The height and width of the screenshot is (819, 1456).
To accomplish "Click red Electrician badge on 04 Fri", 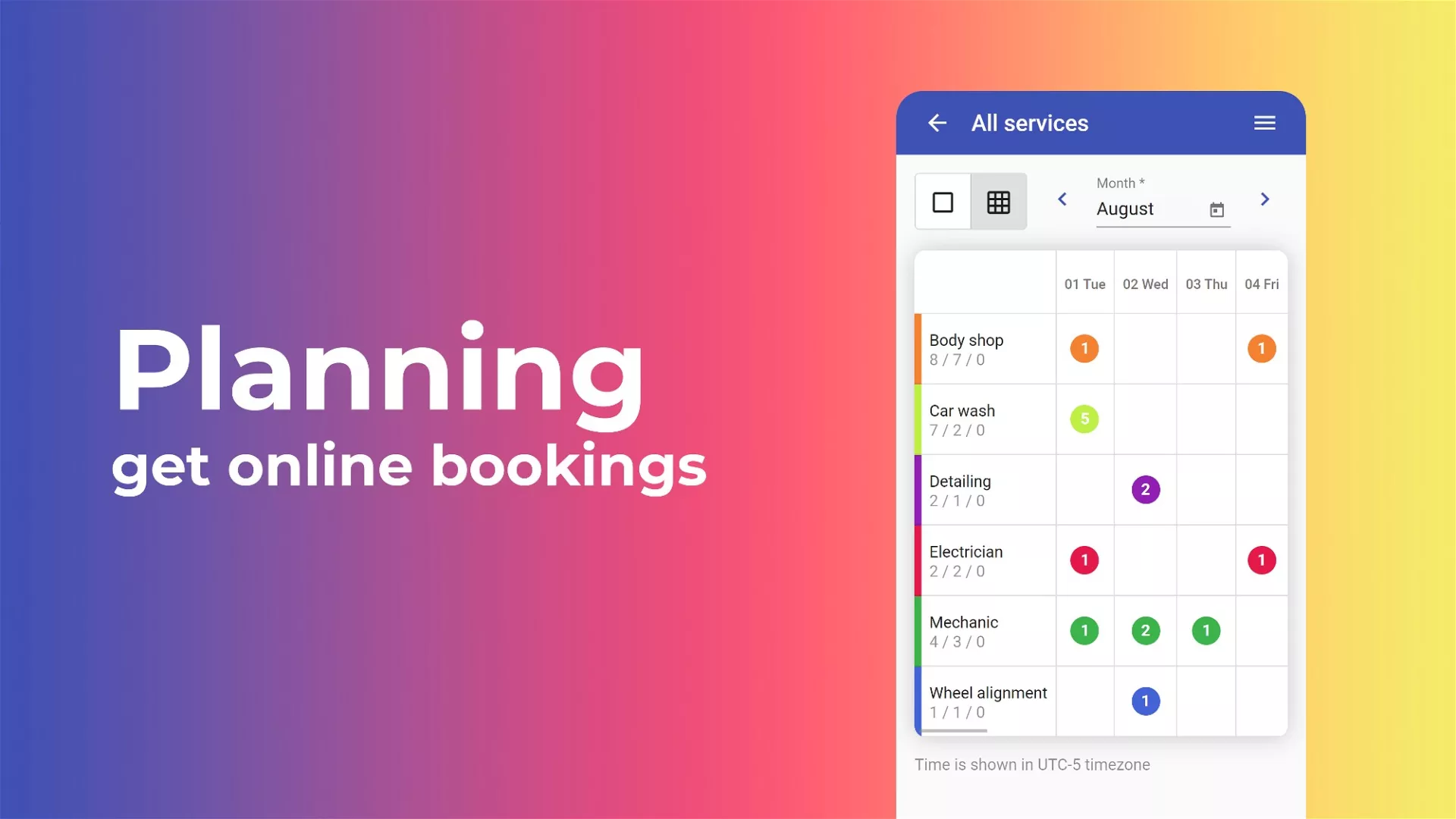I will coord(1261,560).
